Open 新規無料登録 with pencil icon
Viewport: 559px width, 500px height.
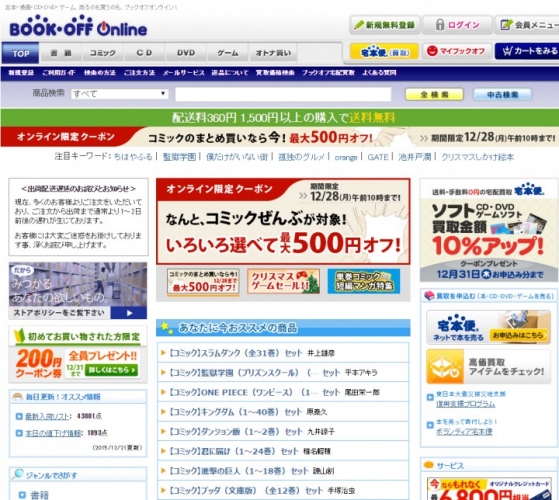coord(385,25)
